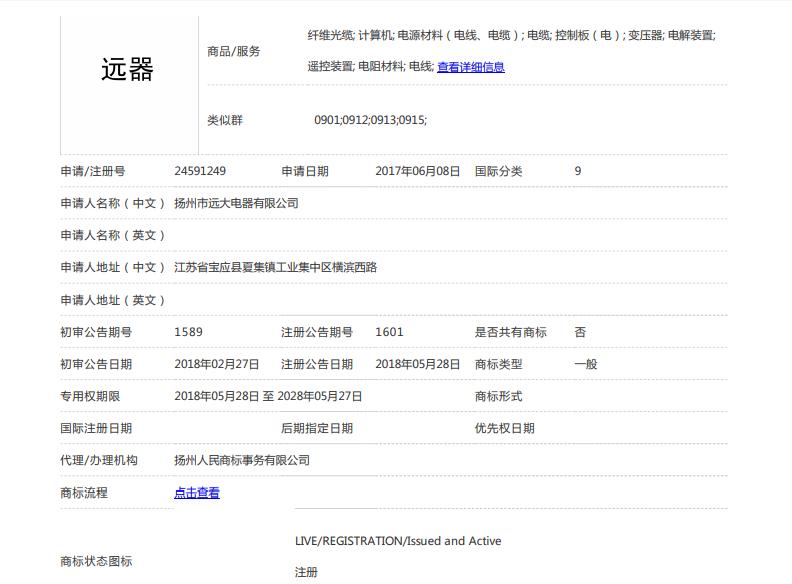Screen dimensions: 792x584
Task: Click the 国际注册日期 label
Action: coord(96,428)
